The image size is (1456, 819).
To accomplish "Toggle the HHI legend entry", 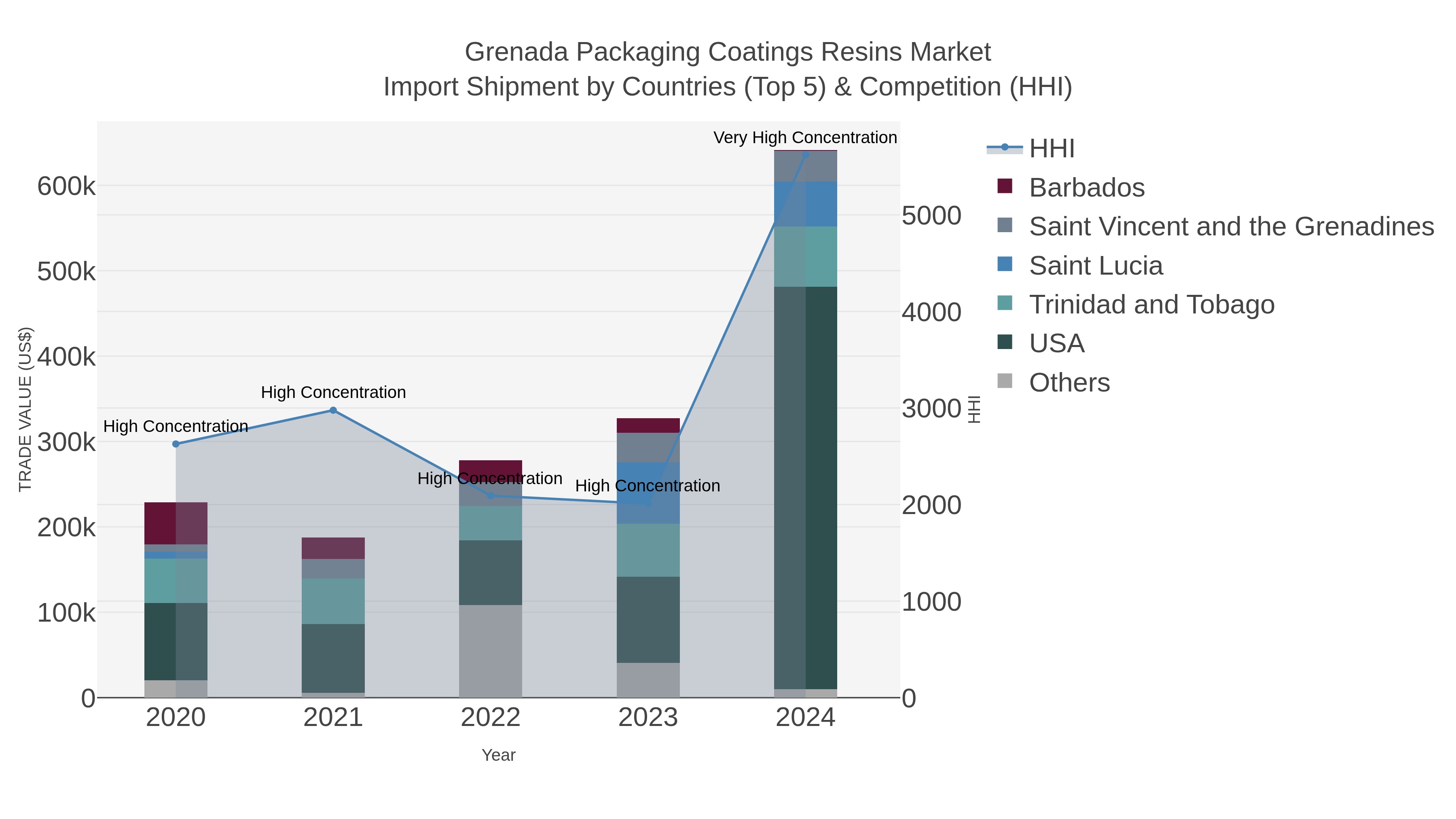I will tap(1031, 149).
